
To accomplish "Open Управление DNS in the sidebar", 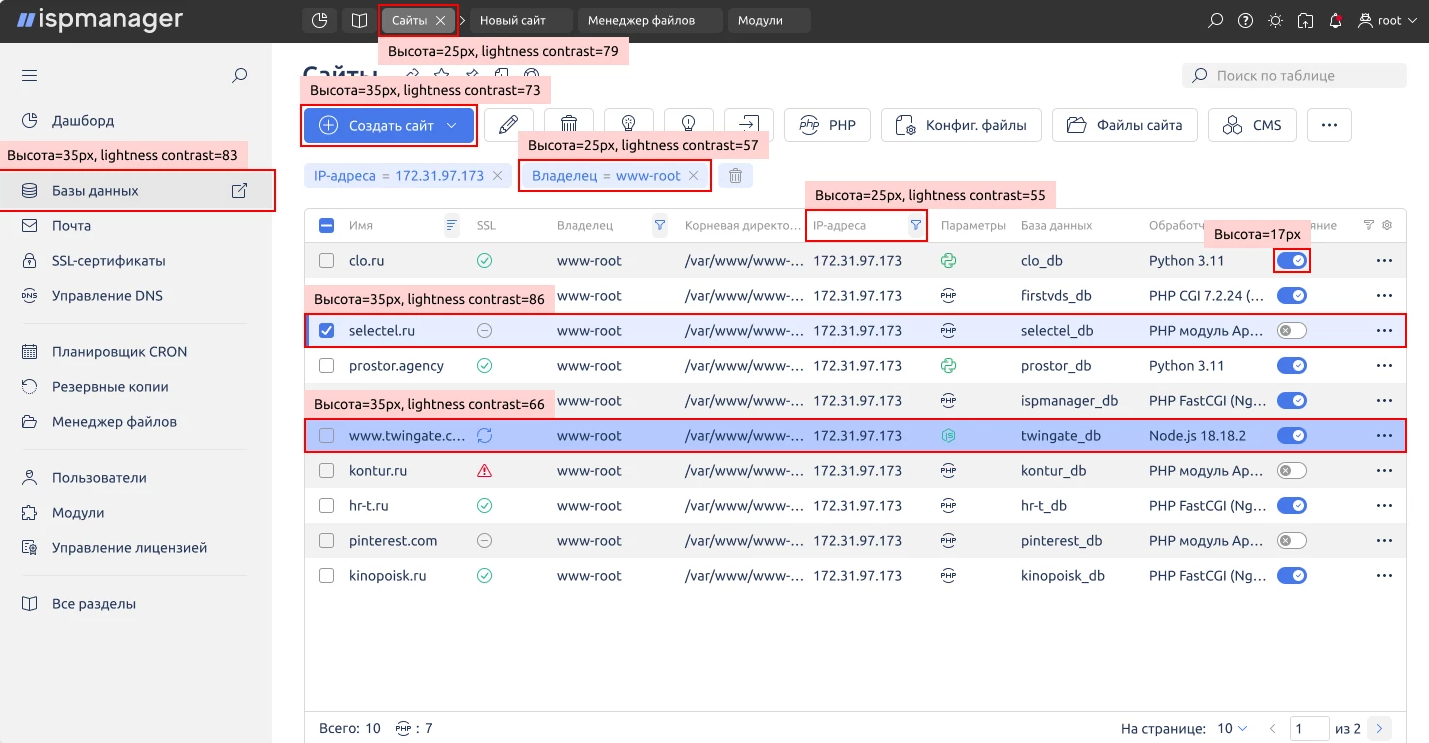I will pyautogui.click(x=107, y=296).
